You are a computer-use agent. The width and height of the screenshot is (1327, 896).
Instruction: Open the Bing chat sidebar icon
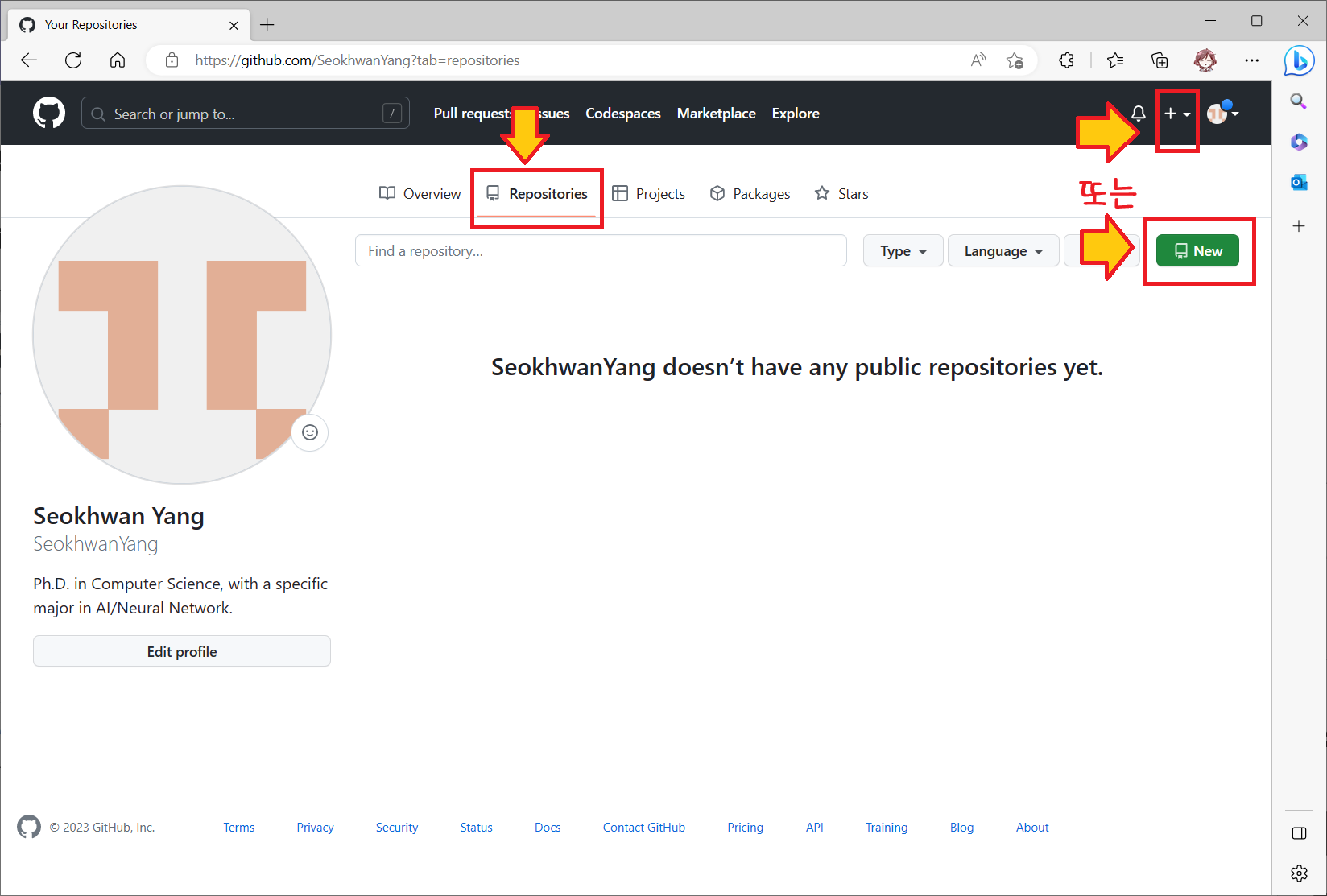[x=1299, y=61]
